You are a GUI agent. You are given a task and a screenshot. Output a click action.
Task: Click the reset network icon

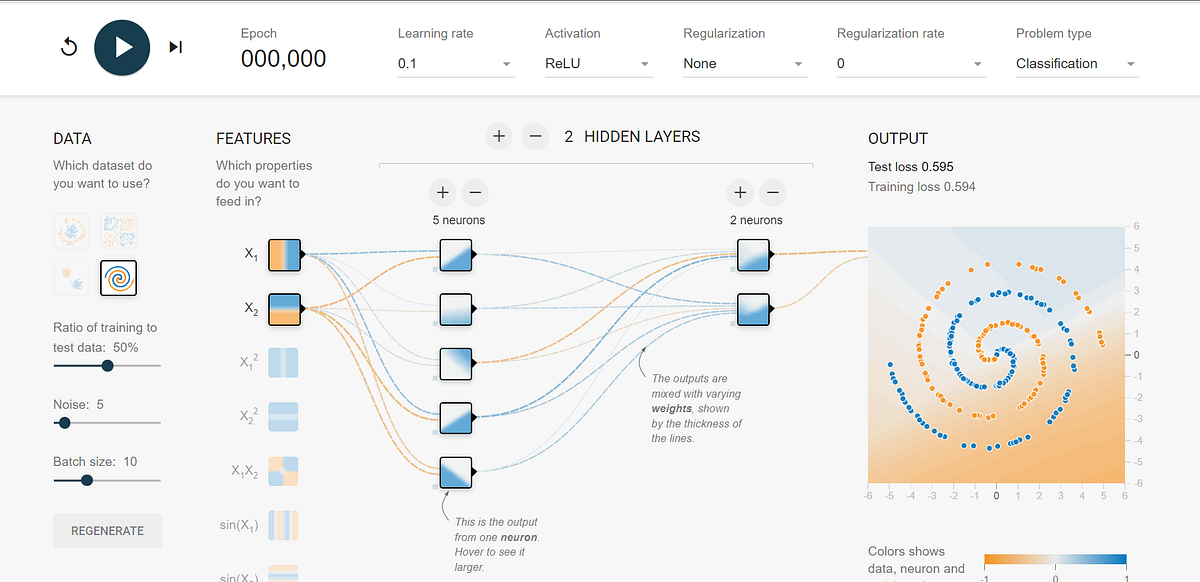coord(68,47)
